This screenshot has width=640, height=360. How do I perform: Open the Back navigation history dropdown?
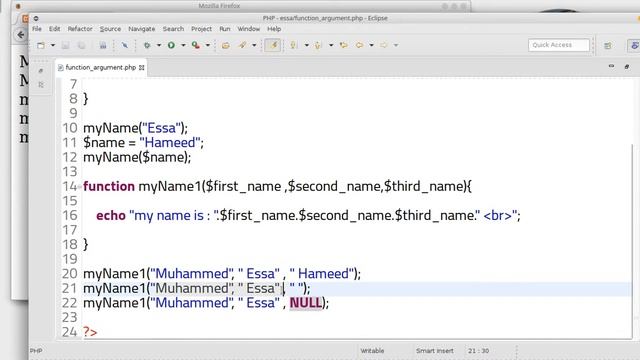(371, 45)
